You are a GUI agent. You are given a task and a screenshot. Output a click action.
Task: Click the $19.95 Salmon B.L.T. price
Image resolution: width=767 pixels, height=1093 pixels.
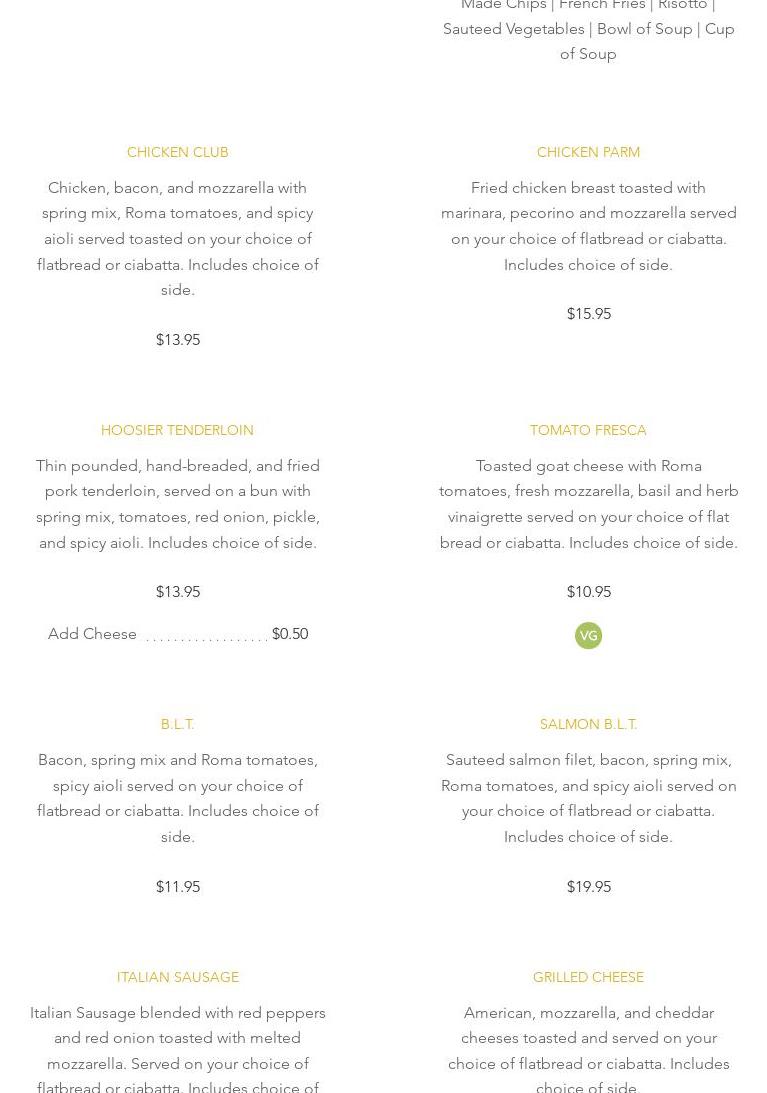588,887
